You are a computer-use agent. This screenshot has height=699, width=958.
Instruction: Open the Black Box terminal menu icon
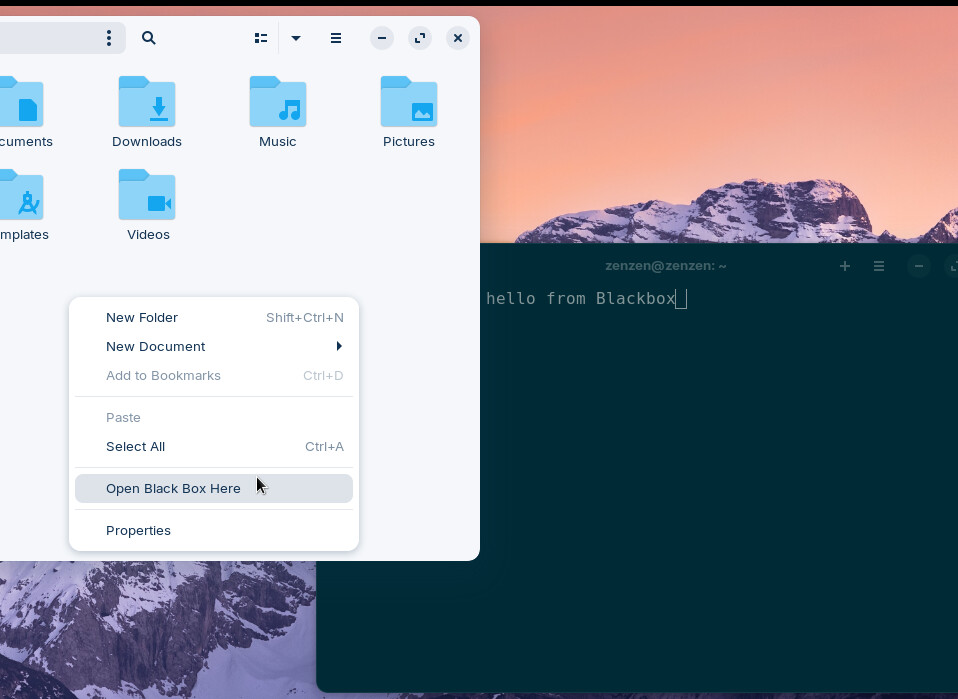tap(879, 266)
